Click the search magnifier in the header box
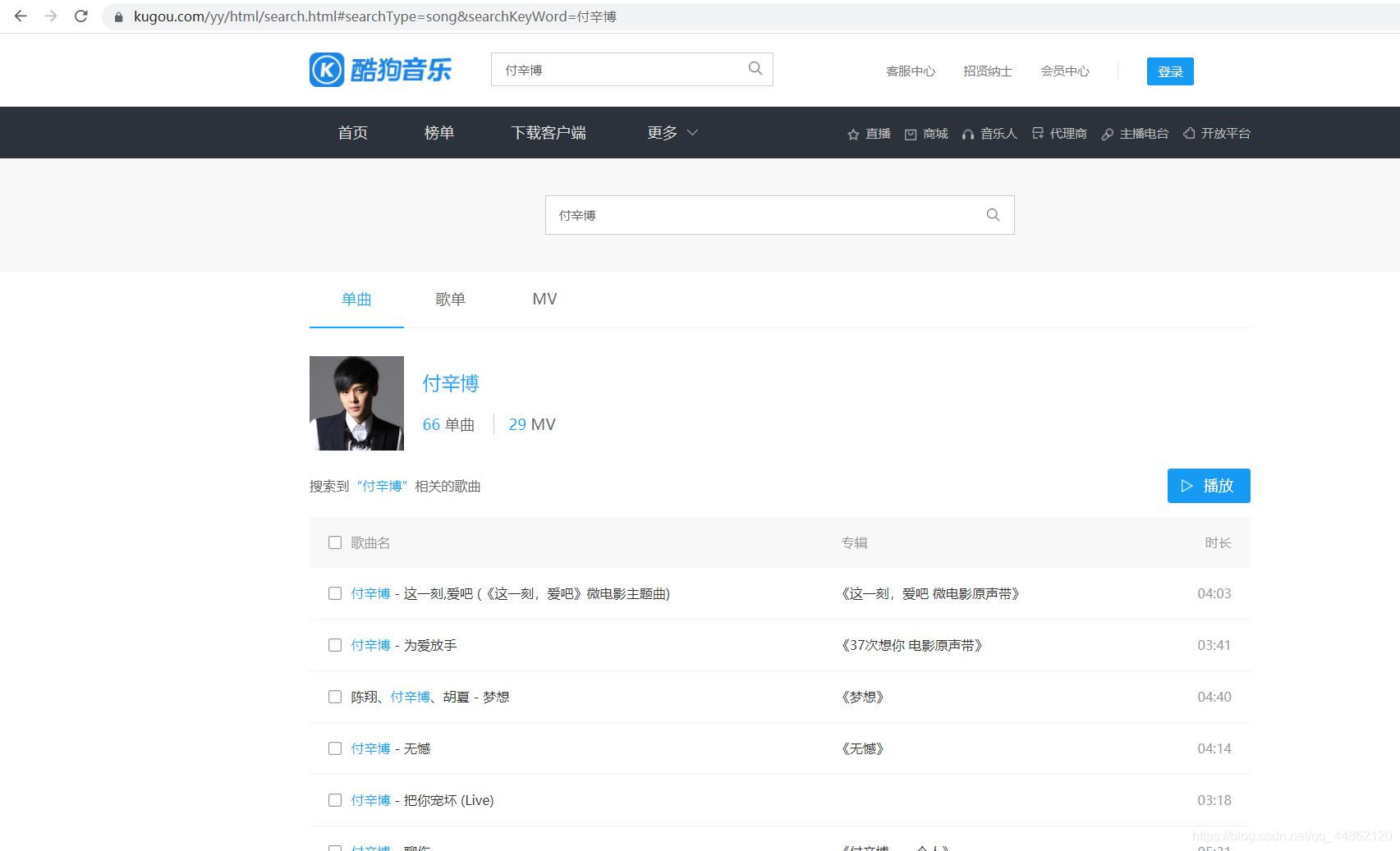The height and width of the screenshot is (851, 1400). 755,69
